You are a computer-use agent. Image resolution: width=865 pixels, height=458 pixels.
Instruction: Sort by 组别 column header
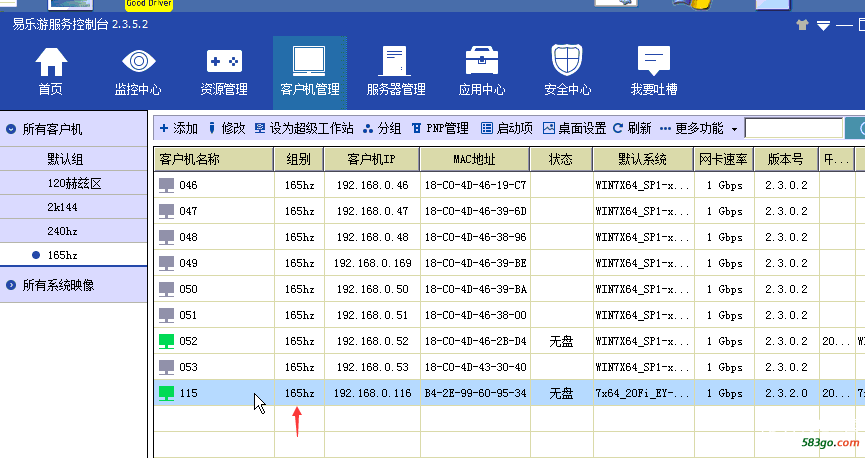(x=299, y=159)
